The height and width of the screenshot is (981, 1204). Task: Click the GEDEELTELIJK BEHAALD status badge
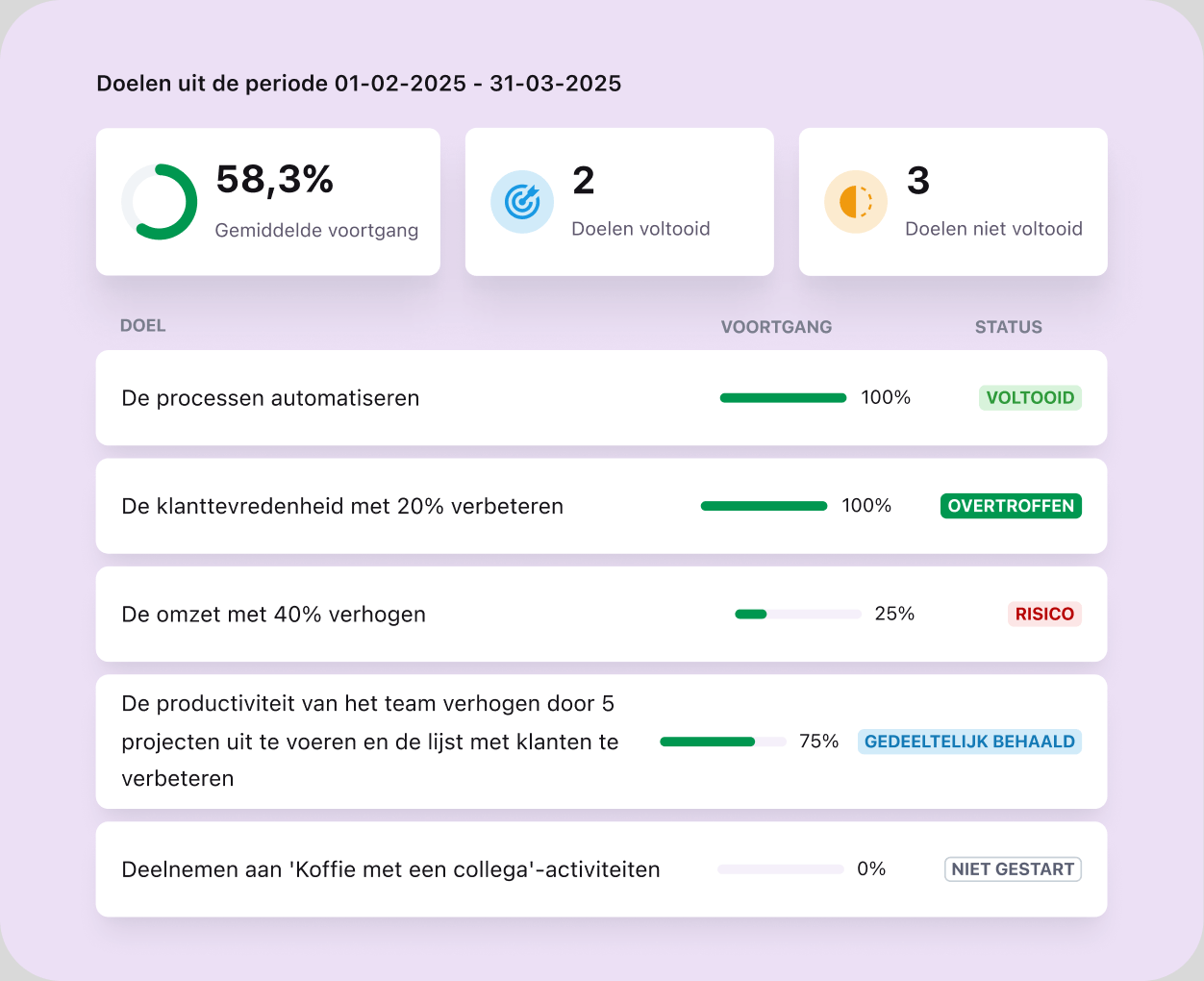pos(969,741)
